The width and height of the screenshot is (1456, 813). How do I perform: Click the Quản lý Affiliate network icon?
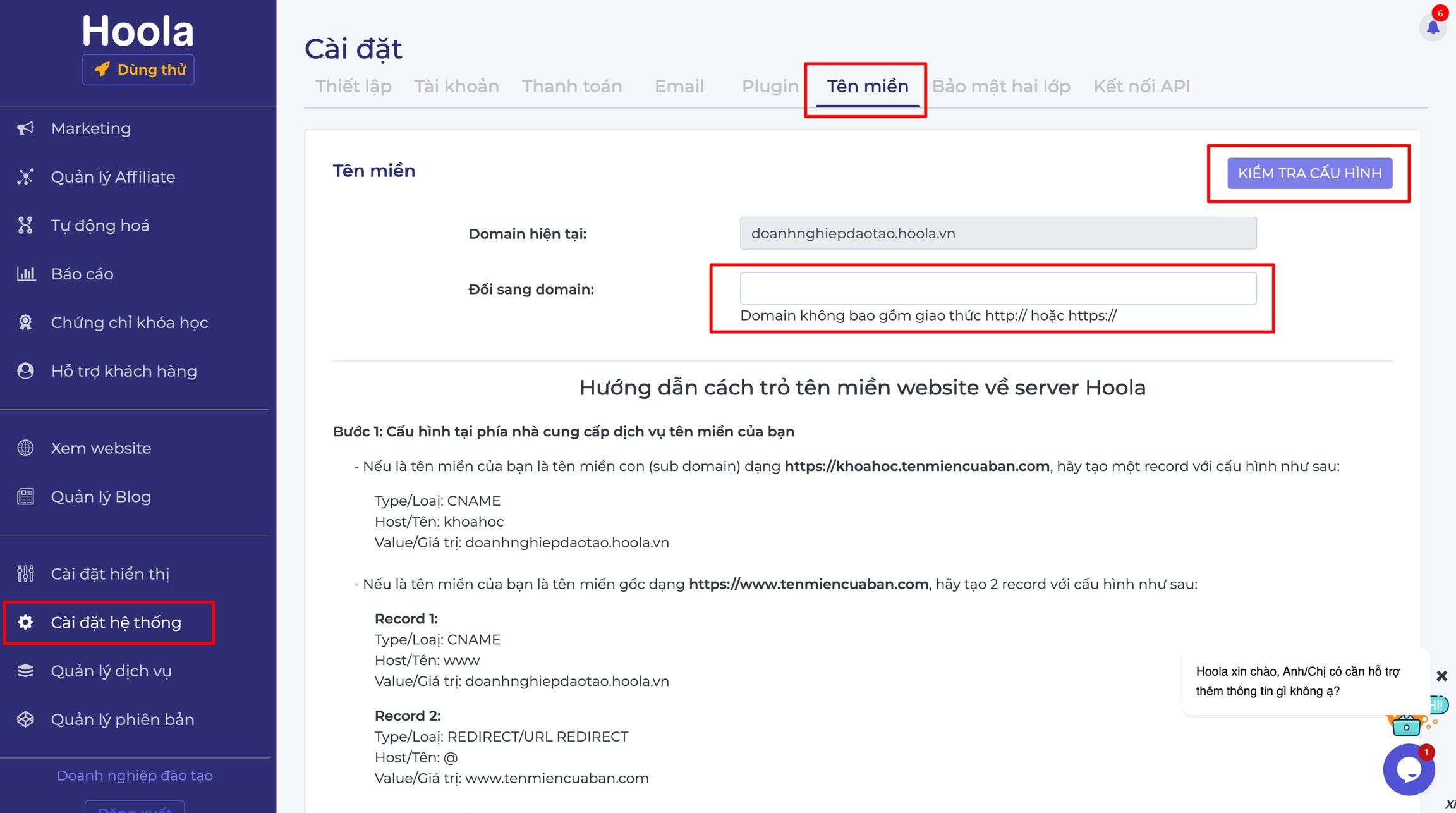click(x=25, y=177)
